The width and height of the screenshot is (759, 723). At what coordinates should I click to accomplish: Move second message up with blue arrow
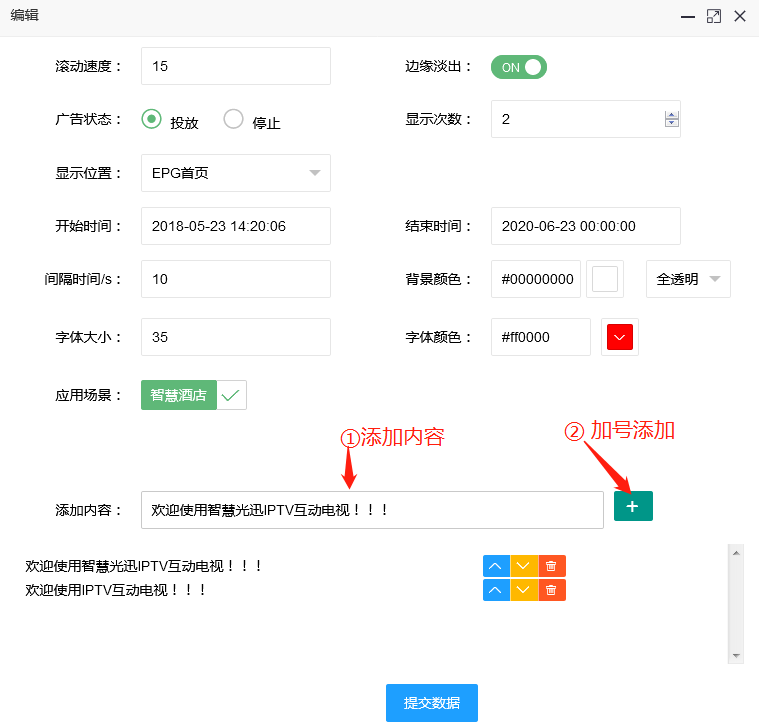point(496,590)
